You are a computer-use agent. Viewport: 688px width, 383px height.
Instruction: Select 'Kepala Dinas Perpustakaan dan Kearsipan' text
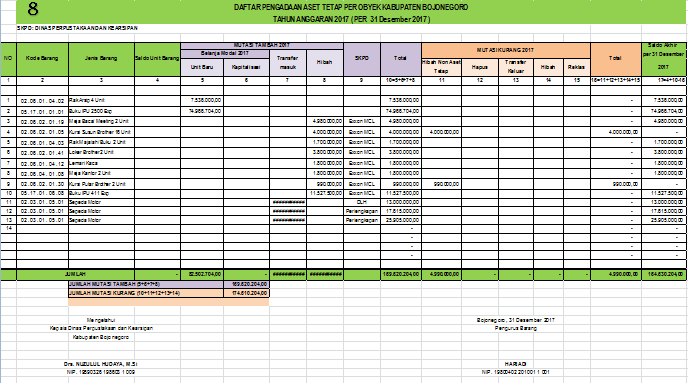pyautogui.click(x=101, y=328)
